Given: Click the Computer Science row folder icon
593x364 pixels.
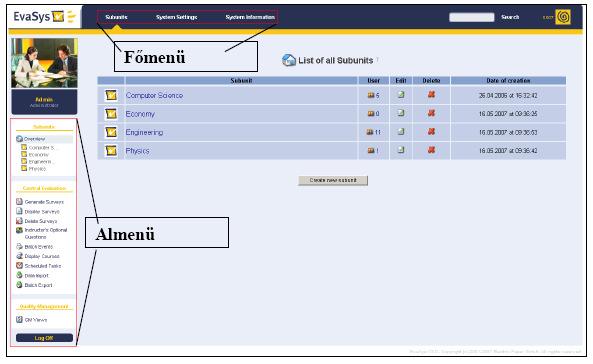Looking at the screenshot, I should pos(111,95).
